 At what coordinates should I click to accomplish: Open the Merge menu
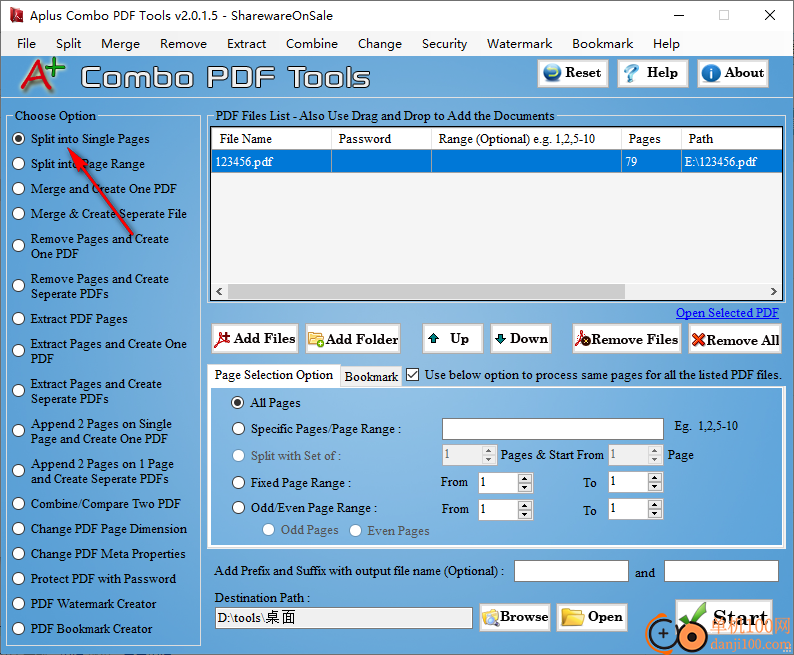[121, 44]
